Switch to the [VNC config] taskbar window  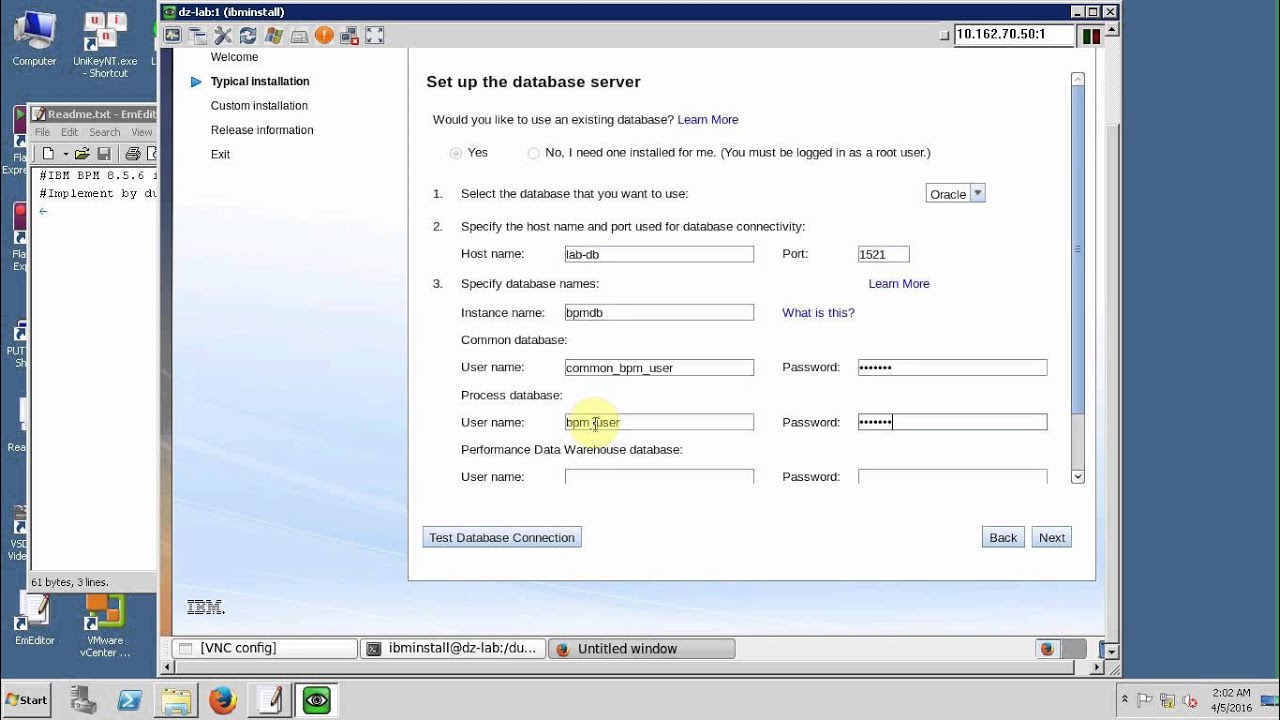(264, 649)
